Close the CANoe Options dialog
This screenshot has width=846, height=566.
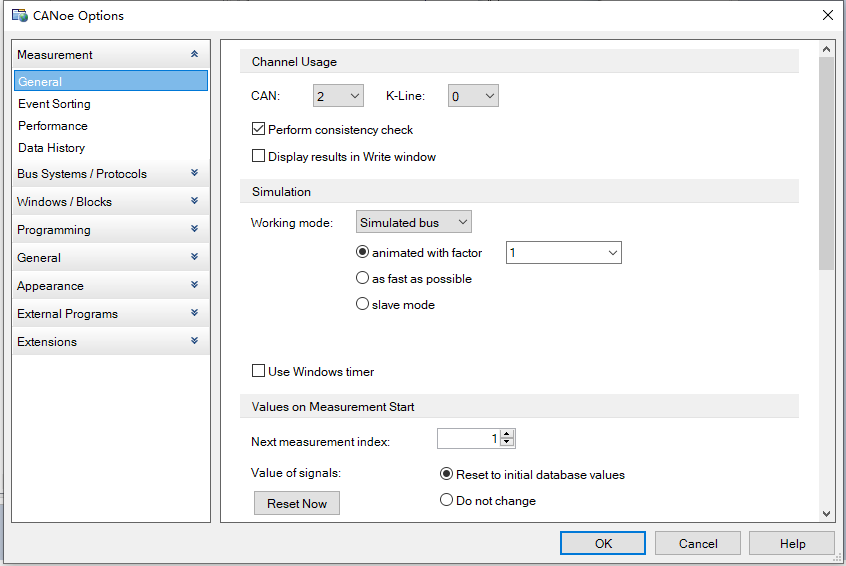coord(828,15)
